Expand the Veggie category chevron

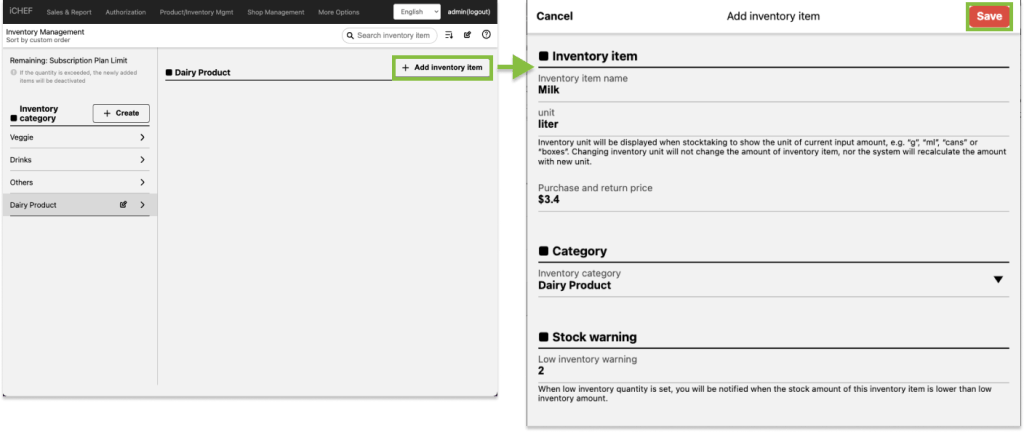(143, 137)
